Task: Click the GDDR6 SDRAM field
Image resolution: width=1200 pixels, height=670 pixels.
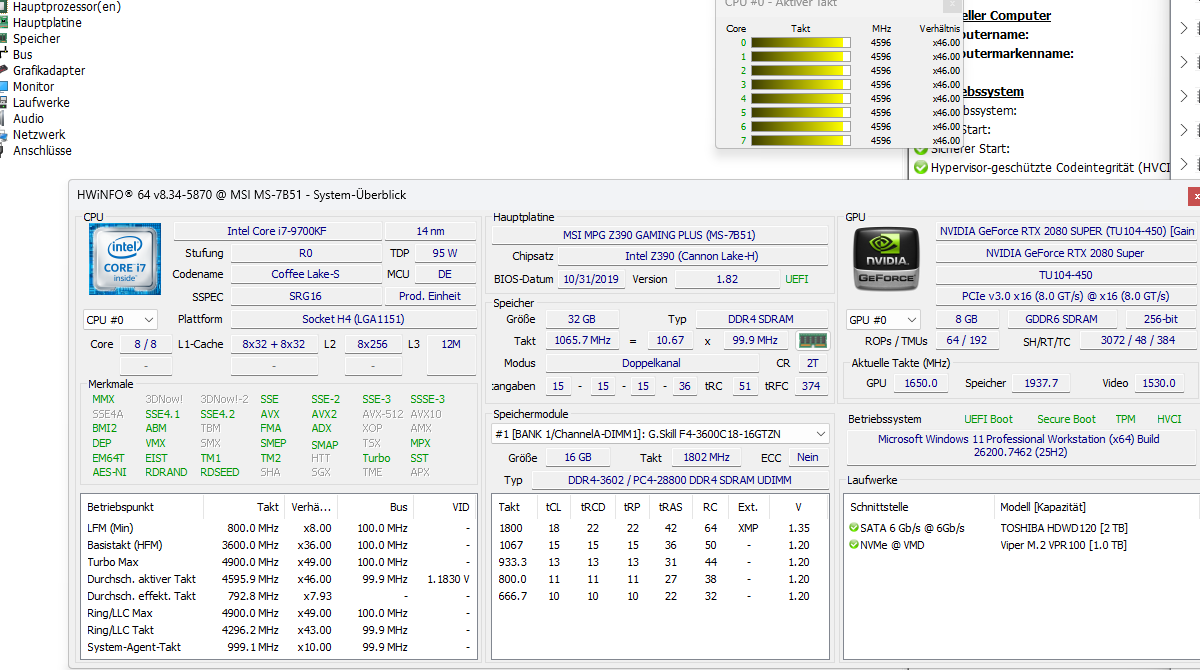Action: pyautogui.click(x=1060, y=319)
